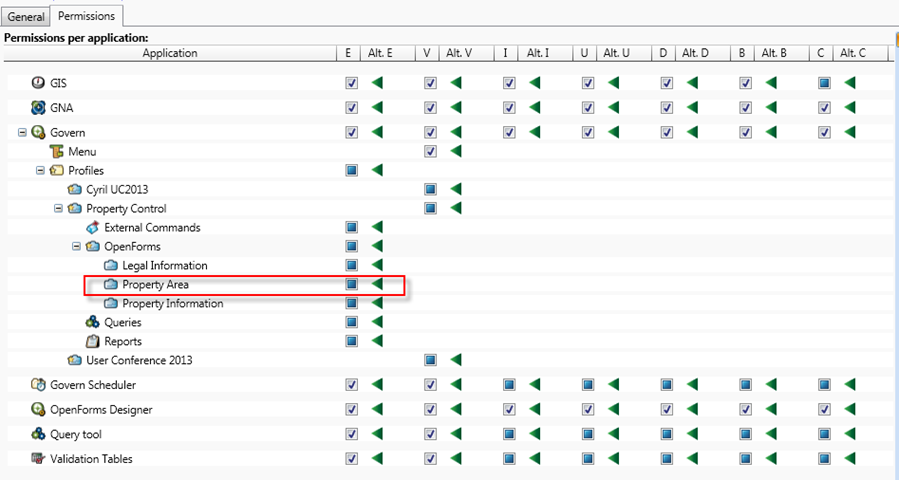Collapse the Govern tree node

click(x=22, y=132)
